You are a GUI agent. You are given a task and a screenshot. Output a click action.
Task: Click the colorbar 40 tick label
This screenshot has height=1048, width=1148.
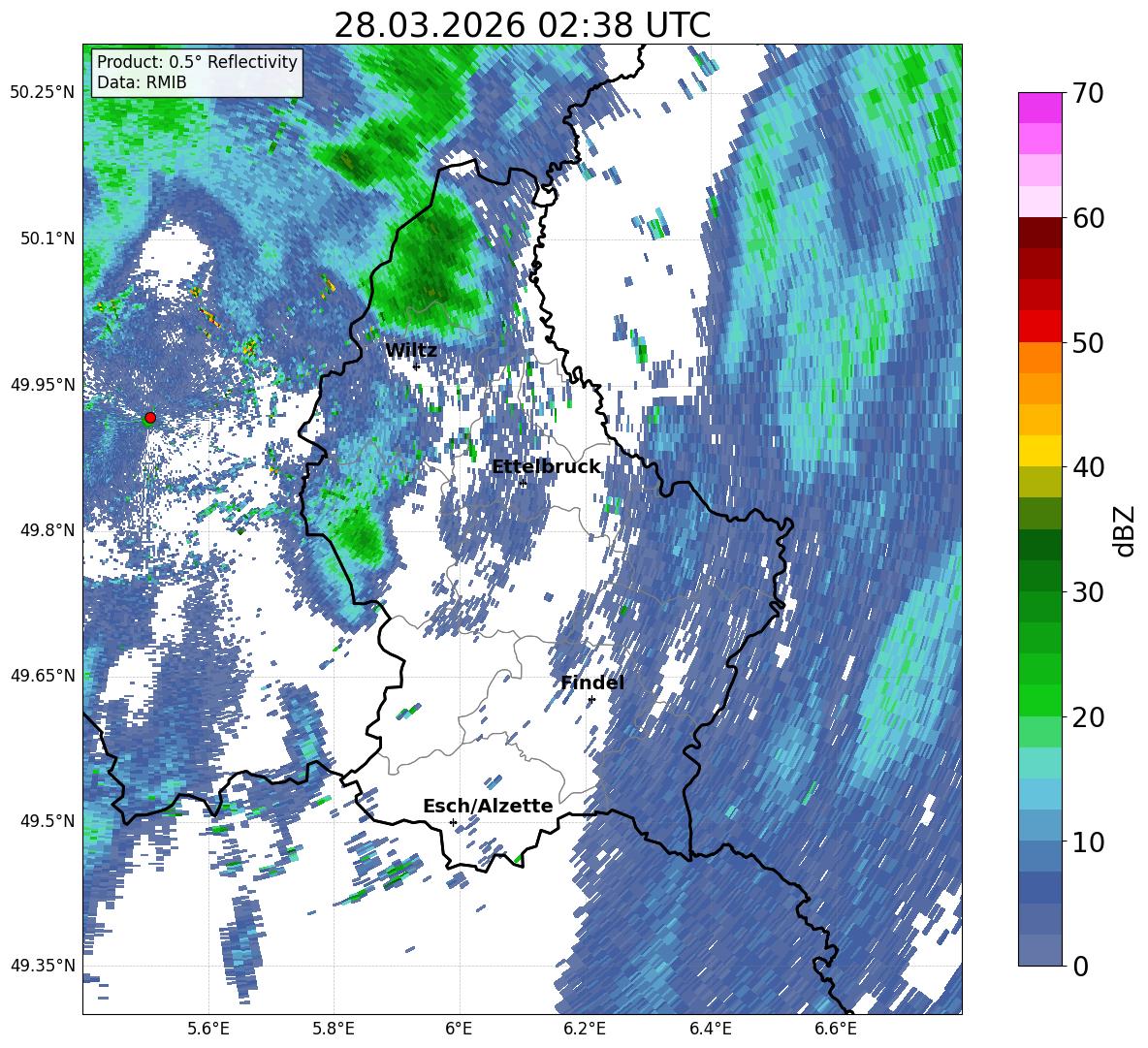coord(1088,467)
